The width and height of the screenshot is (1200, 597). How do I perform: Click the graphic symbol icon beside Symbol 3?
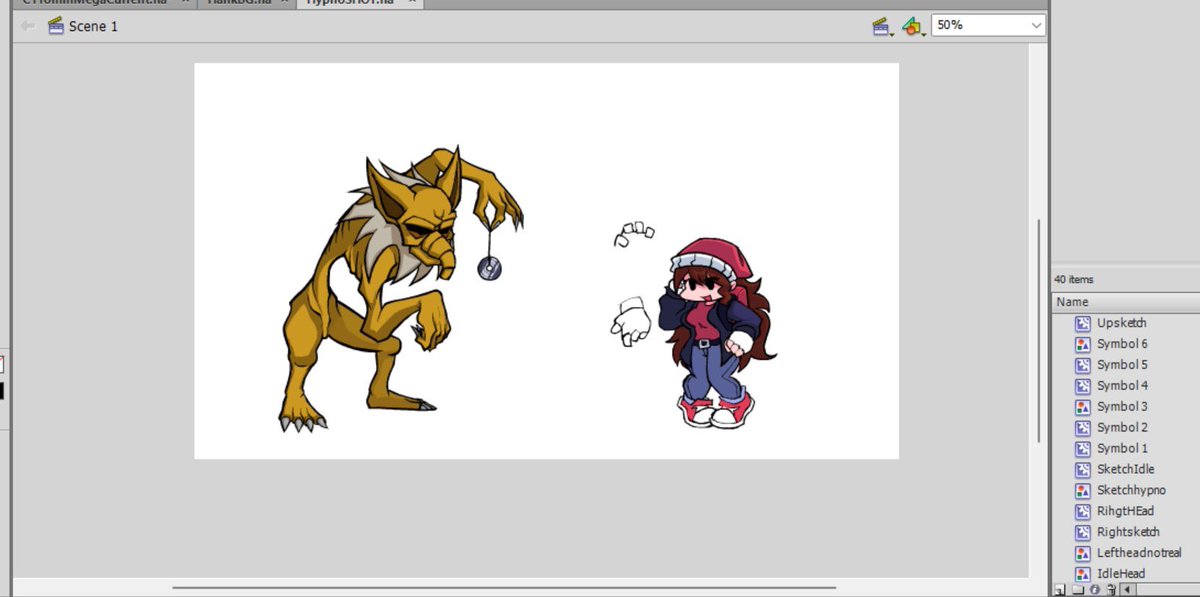click(1082, 407)
